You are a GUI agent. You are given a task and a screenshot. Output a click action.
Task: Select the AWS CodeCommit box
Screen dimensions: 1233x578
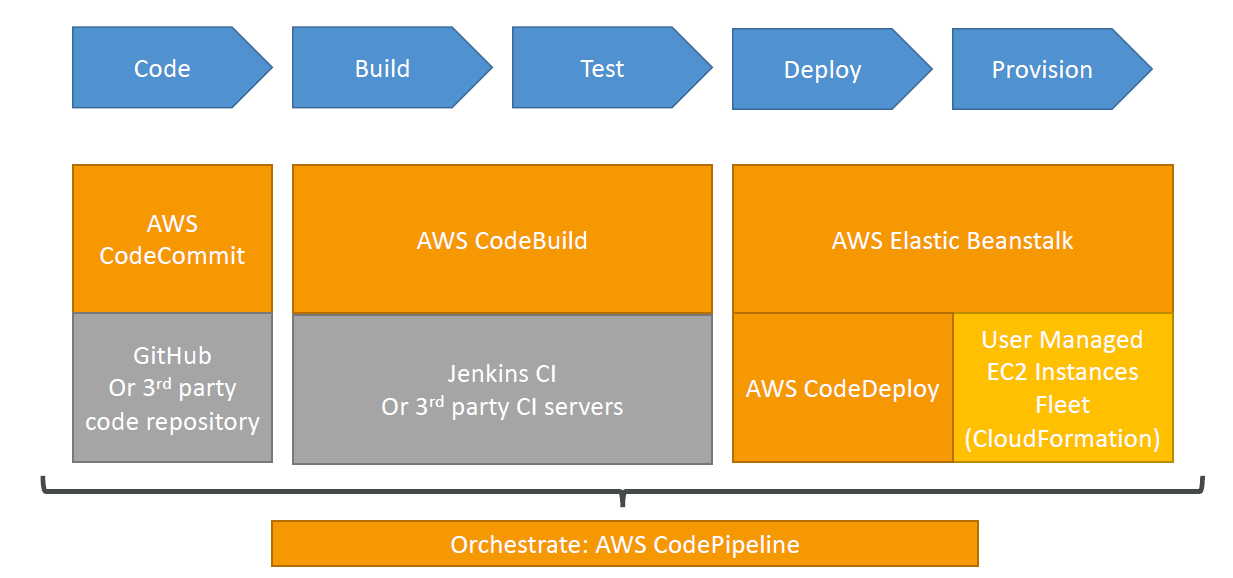[172, 239]
